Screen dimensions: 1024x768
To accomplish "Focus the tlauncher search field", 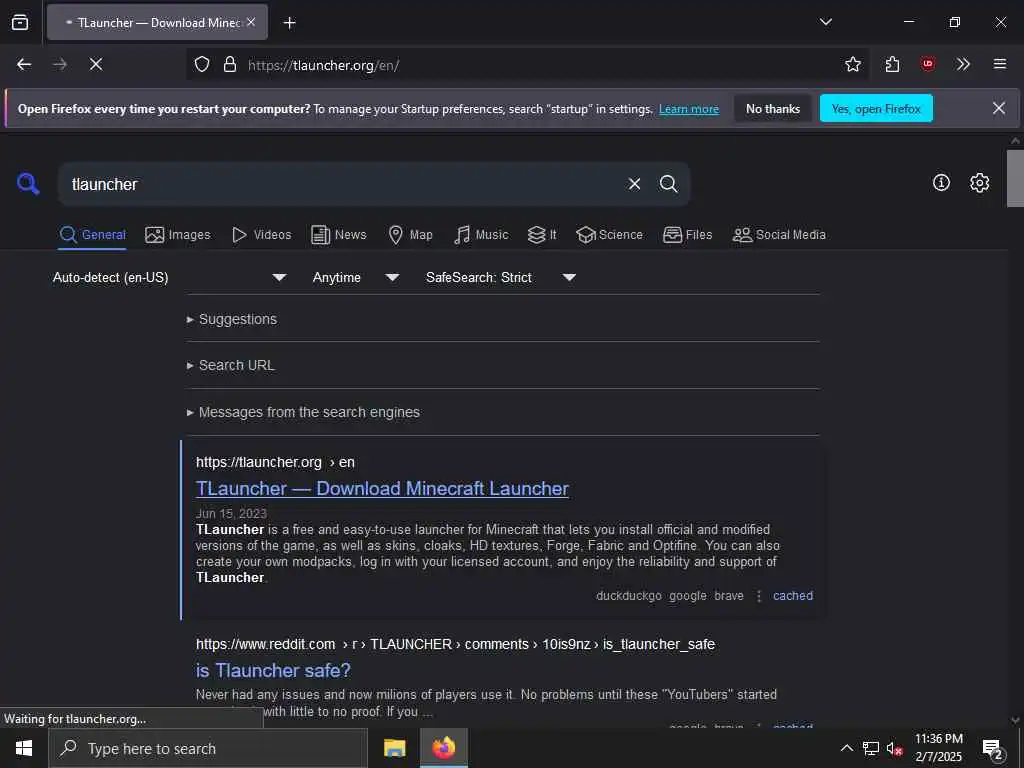I will click(x=340, y=184).
